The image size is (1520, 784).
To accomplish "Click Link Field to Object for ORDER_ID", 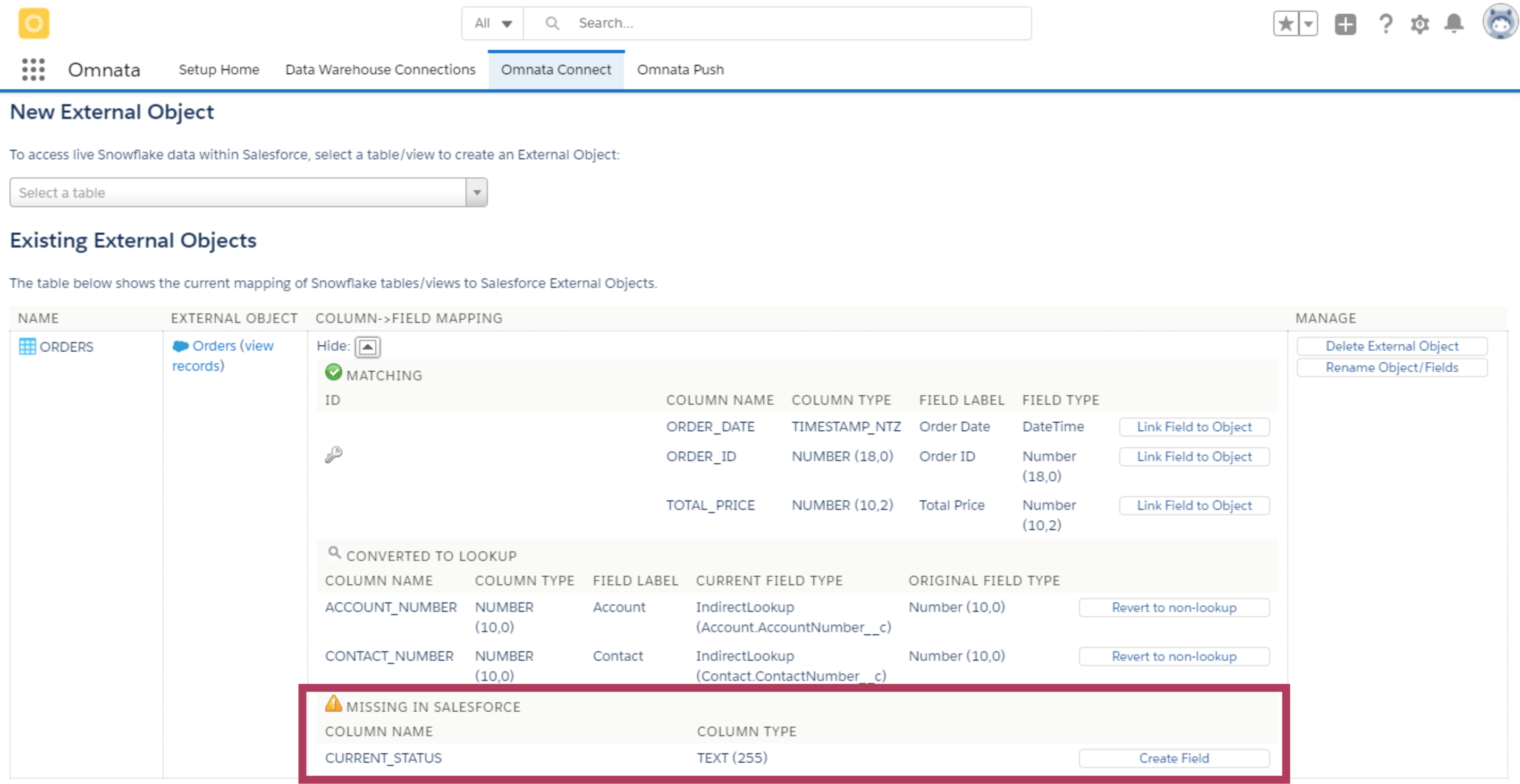I will [x=1194, y=456].
